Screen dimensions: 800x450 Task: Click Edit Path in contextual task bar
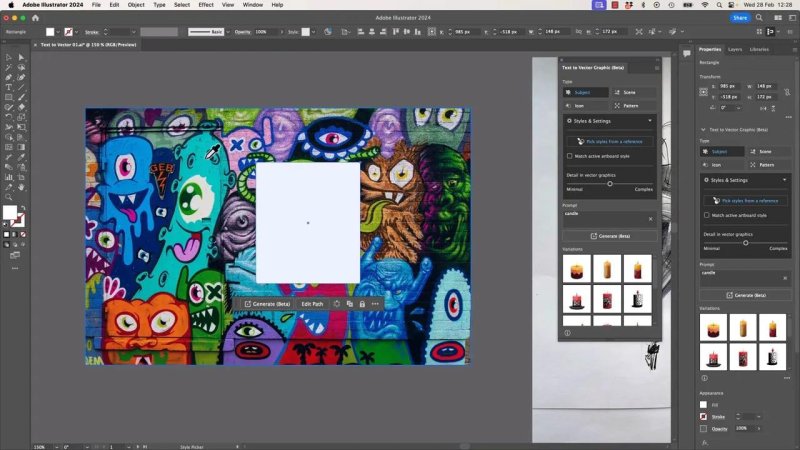[312, 304]
